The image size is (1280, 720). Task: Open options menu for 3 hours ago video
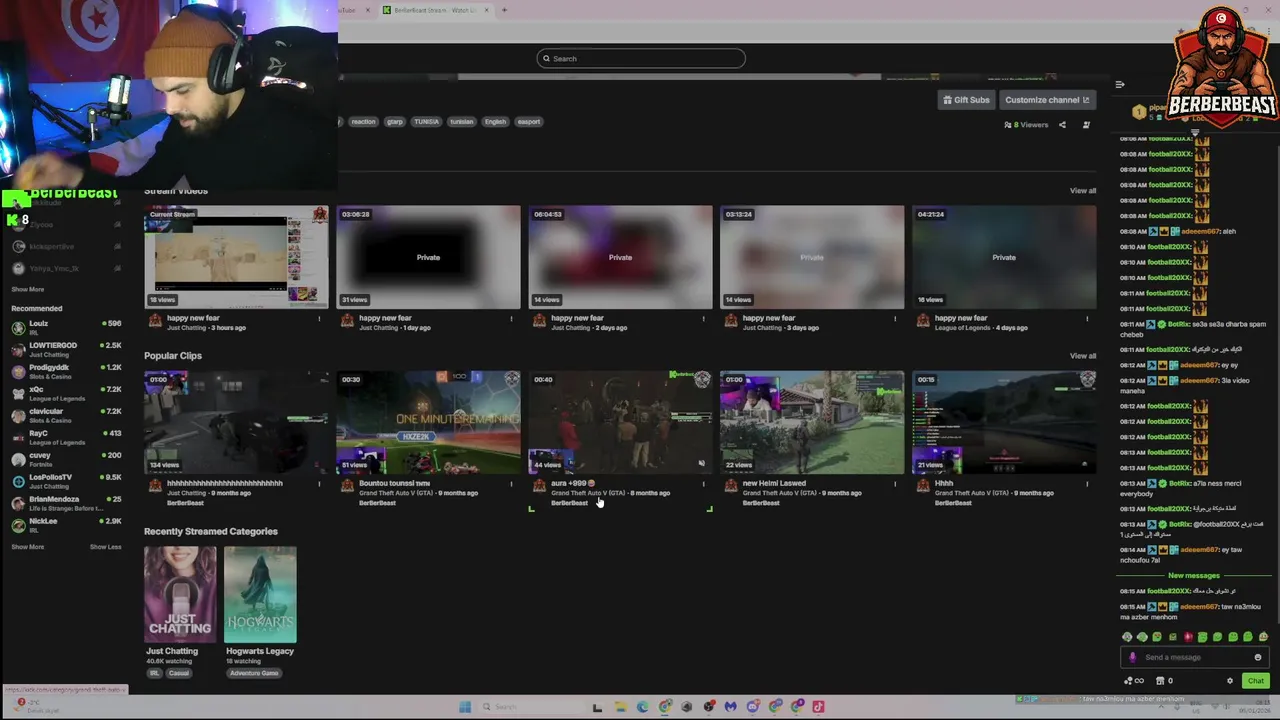click(x=319, y=319)
